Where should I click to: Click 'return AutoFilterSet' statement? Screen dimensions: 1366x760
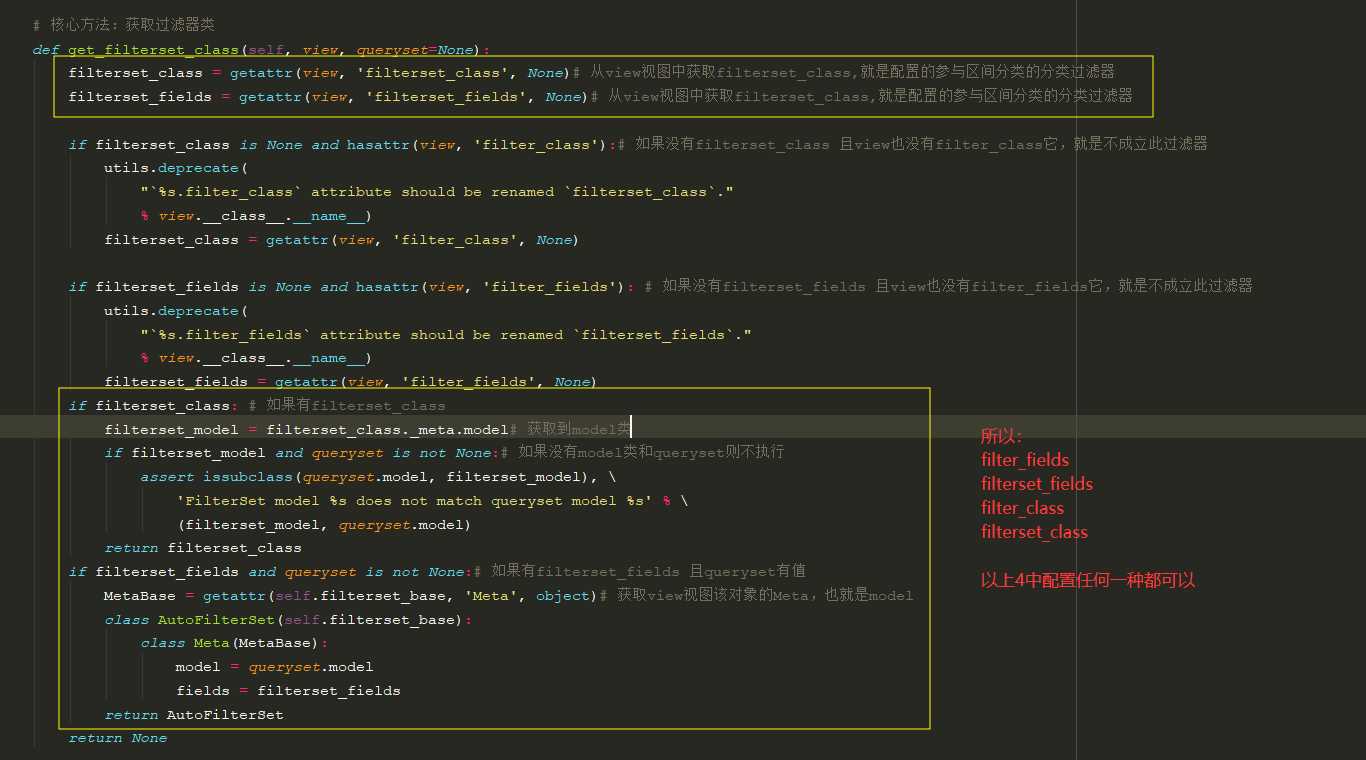tap(194, 715)
